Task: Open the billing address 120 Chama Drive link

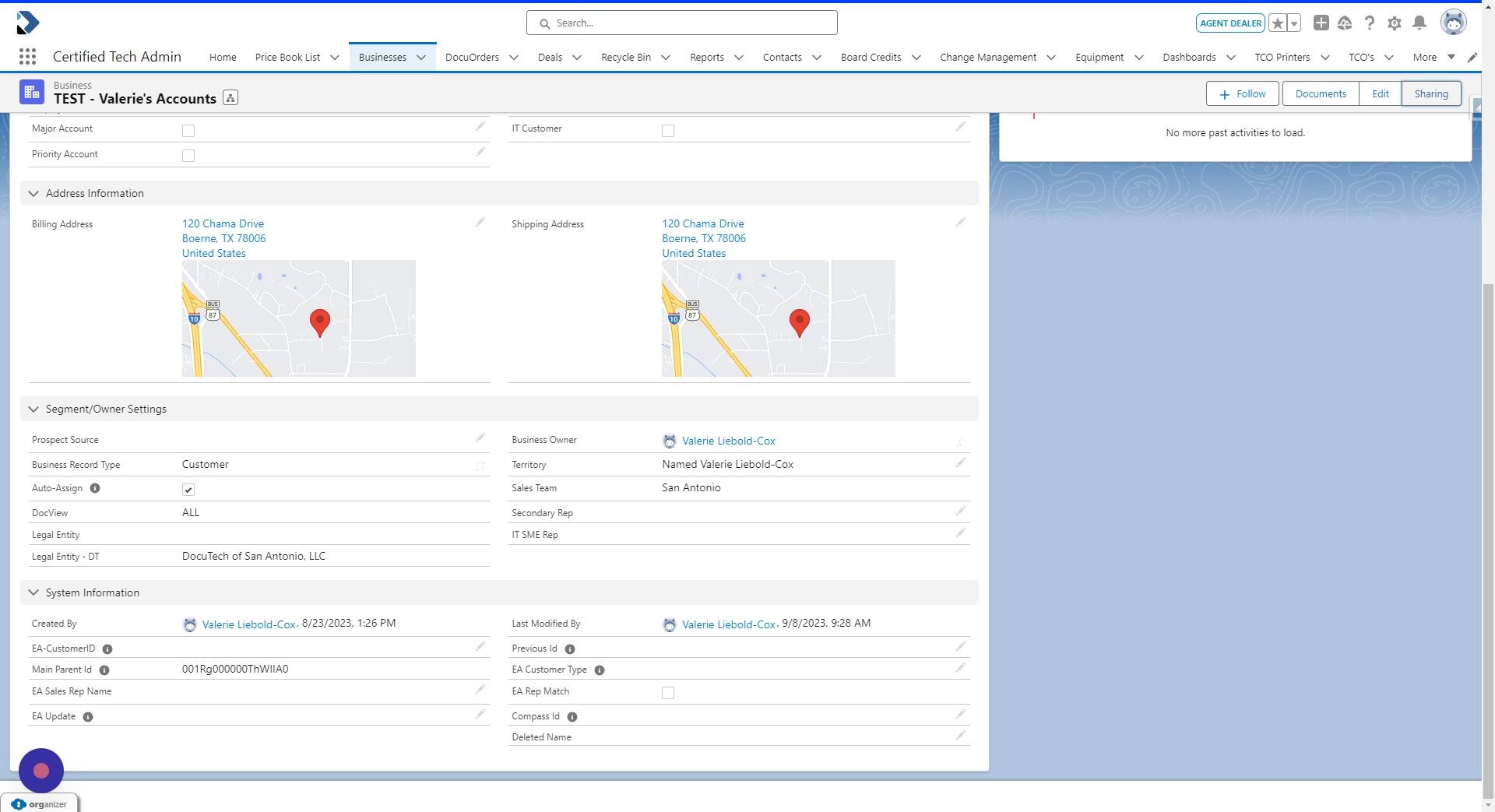Action: [x=223, y=223]
